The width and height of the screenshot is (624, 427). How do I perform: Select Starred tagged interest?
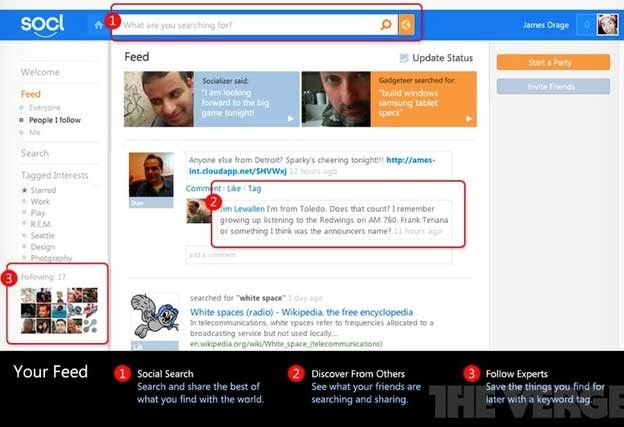[x=43, y=190]
